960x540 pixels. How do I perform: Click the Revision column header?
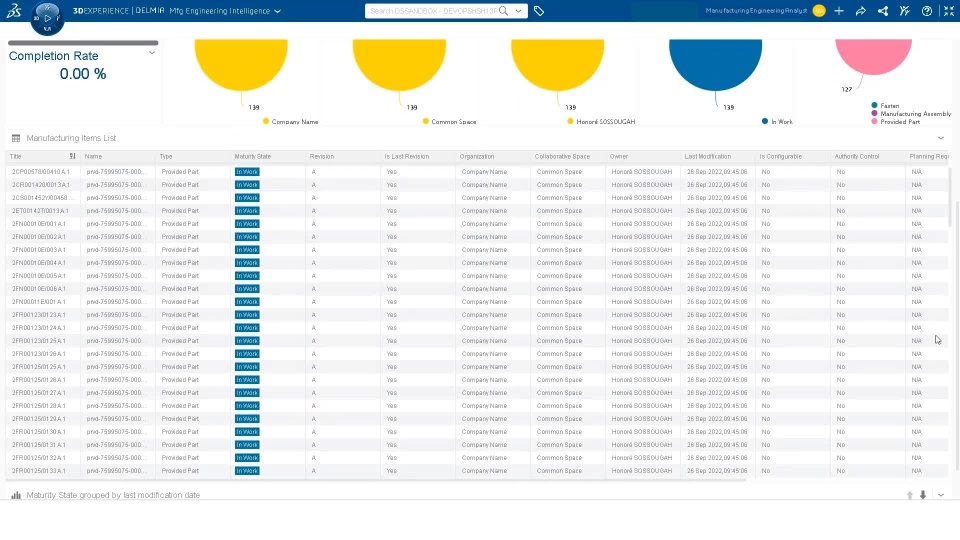[x=321, y=157]
